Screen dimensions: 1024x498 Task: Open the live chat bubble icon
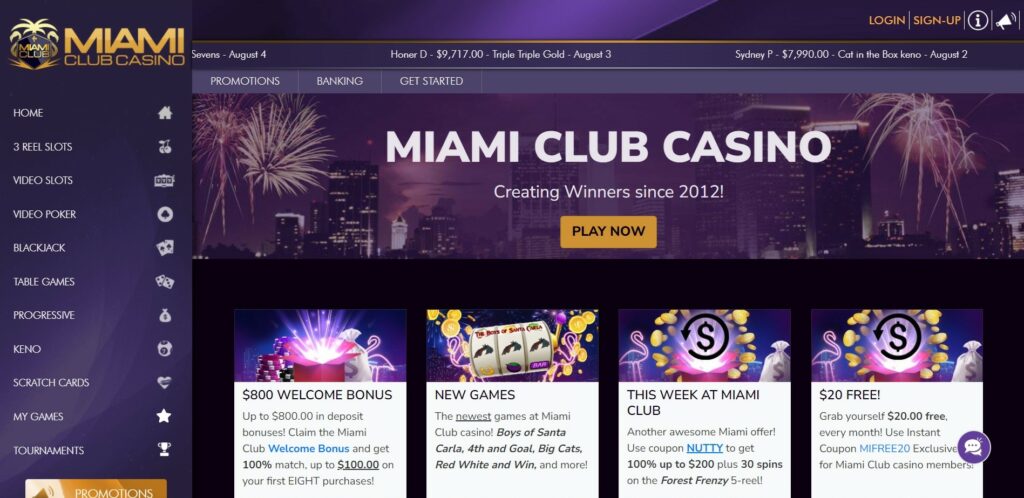tap(974, 447)
